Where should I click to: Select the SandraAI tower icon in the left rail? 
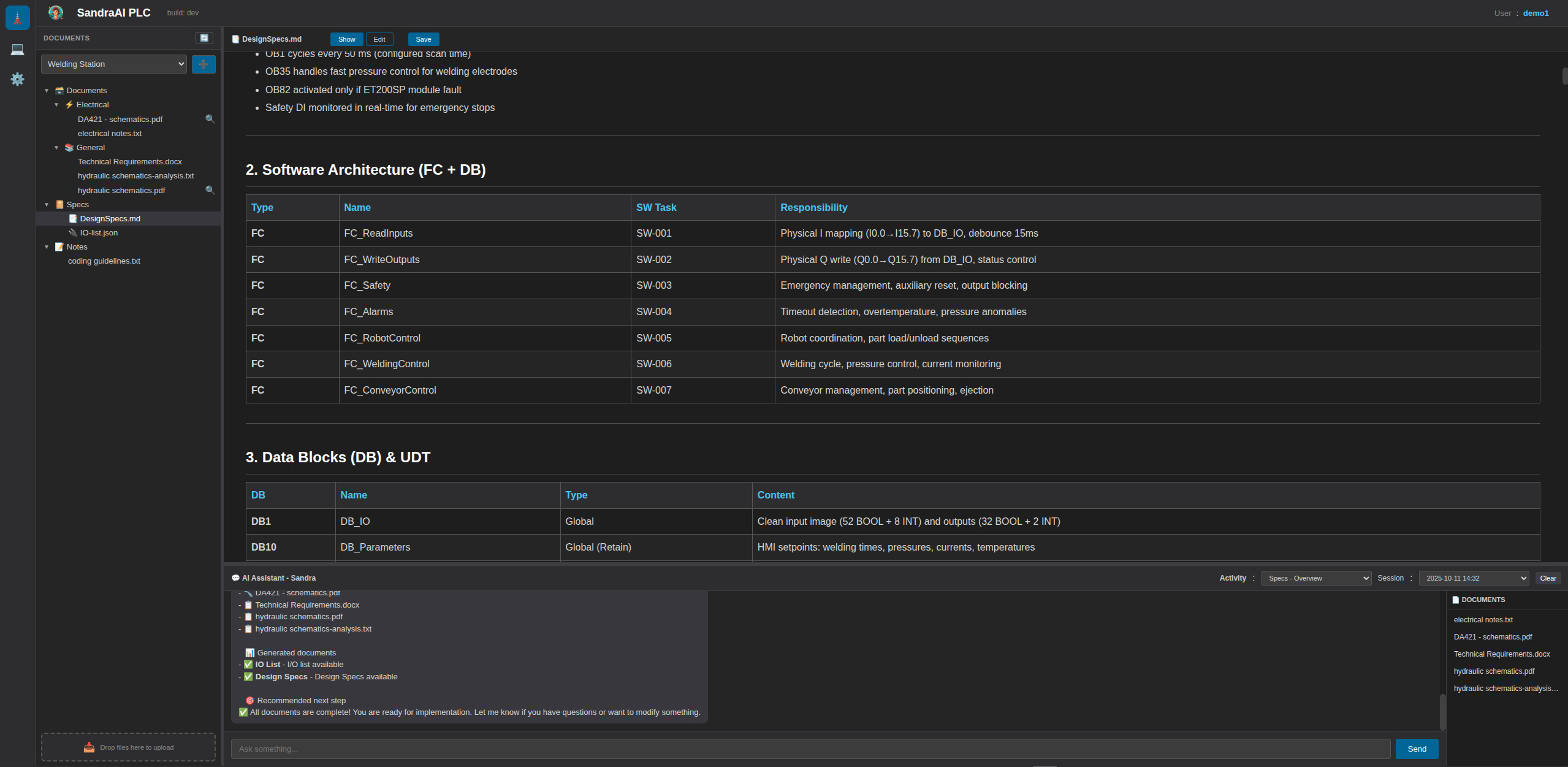click(17, 17)
